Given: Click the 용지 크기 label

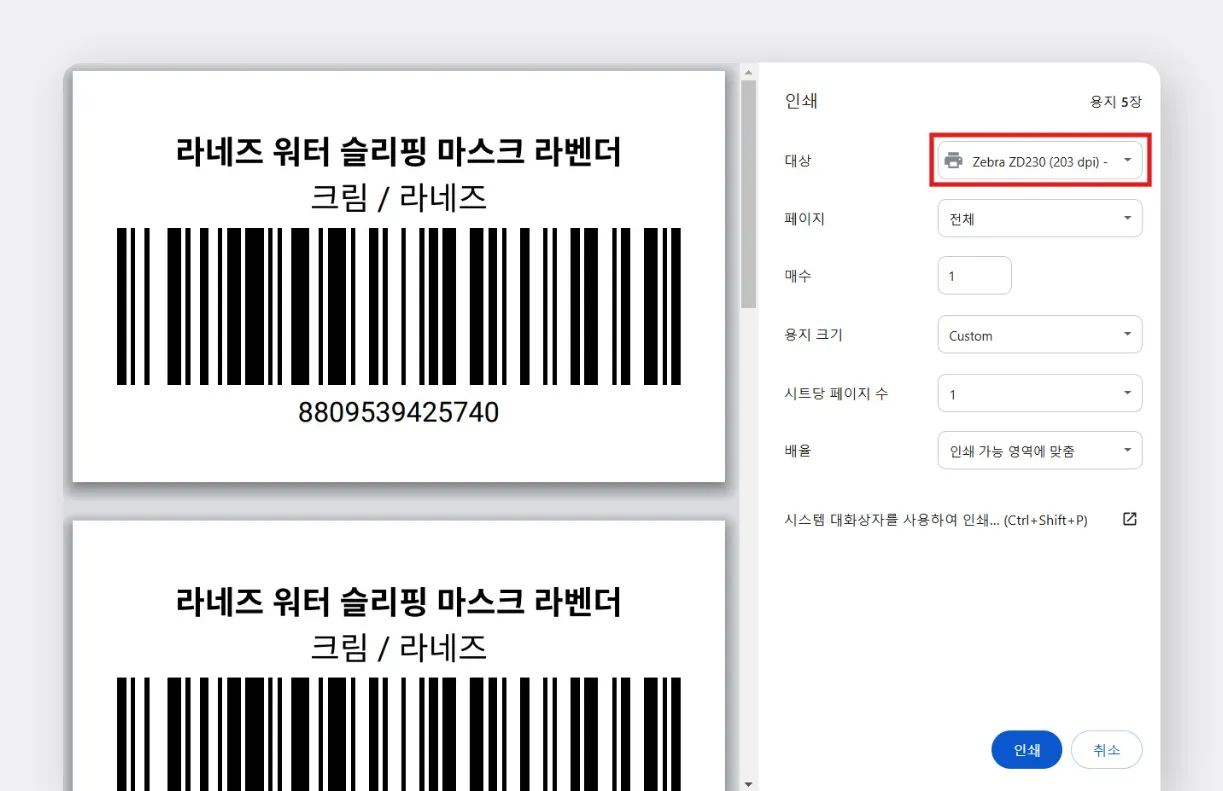Looking at the screenshot, I should pos(814,335).
